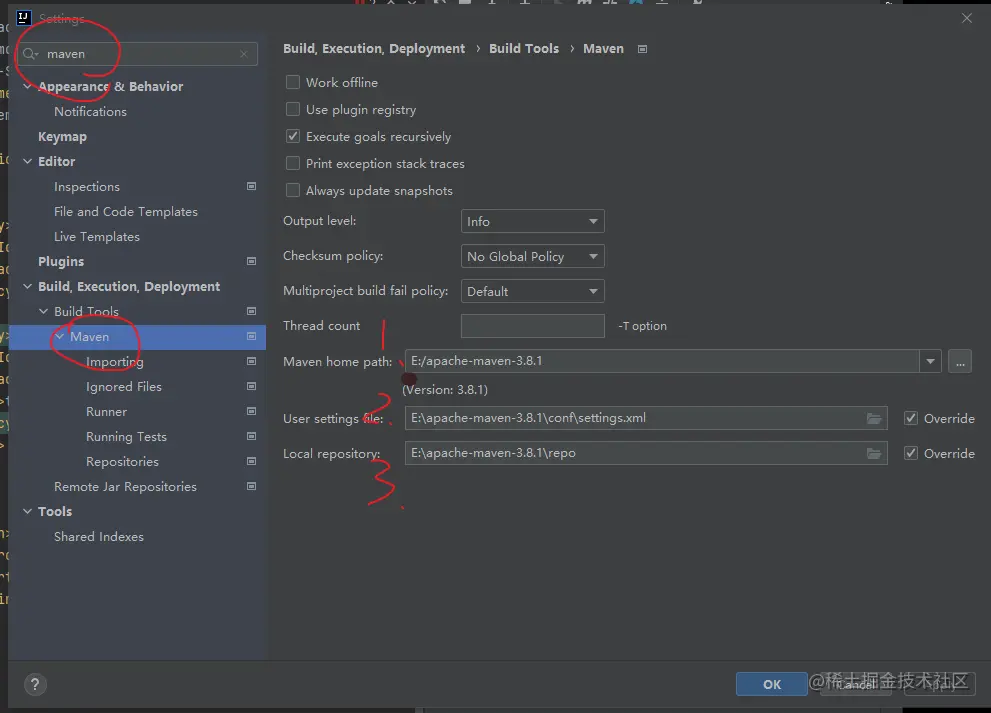Click the Thread count input field

click(x=532, y=326)
